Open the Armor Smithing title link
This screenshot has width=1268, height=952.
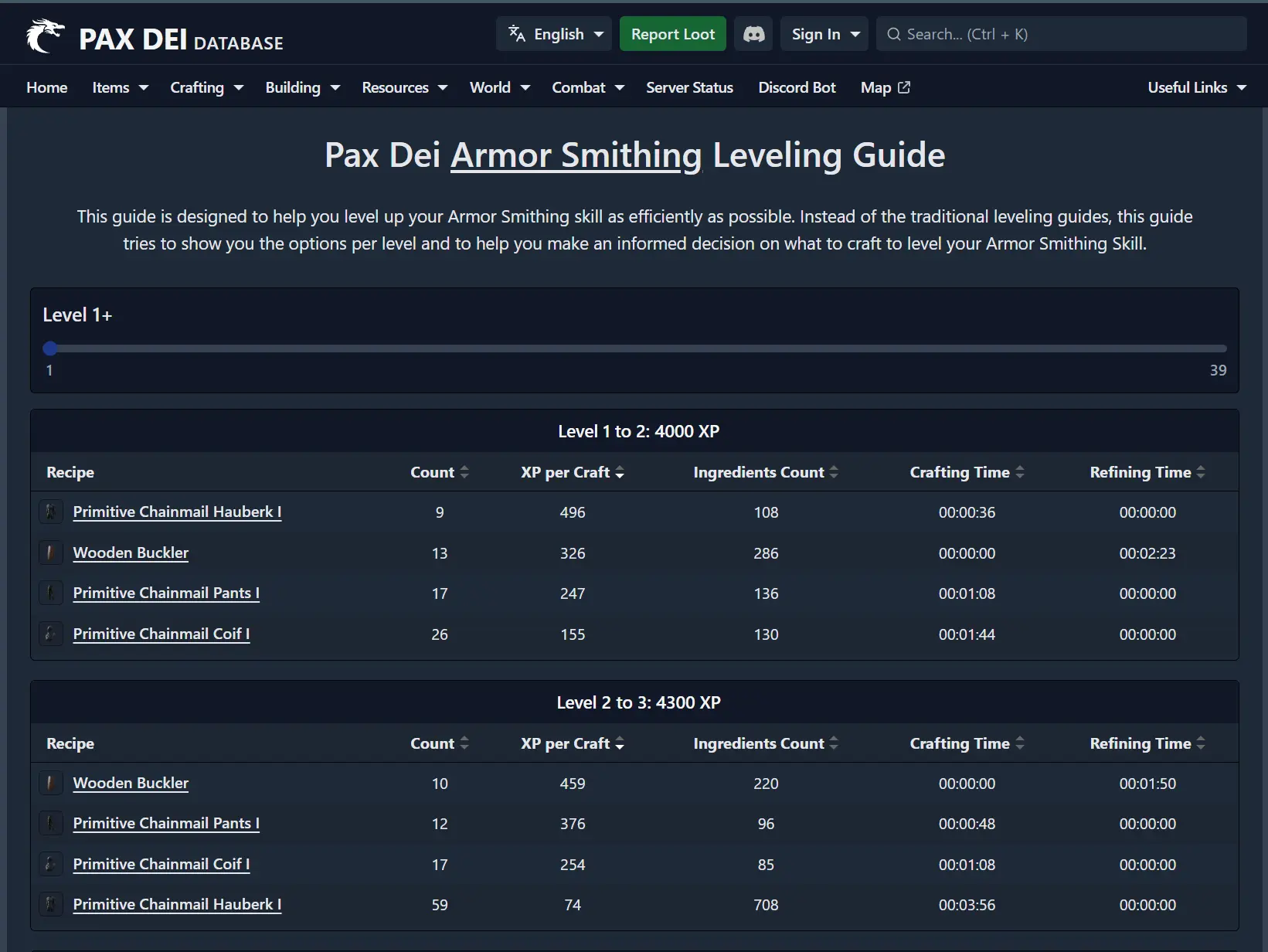(x=576, y=155)
